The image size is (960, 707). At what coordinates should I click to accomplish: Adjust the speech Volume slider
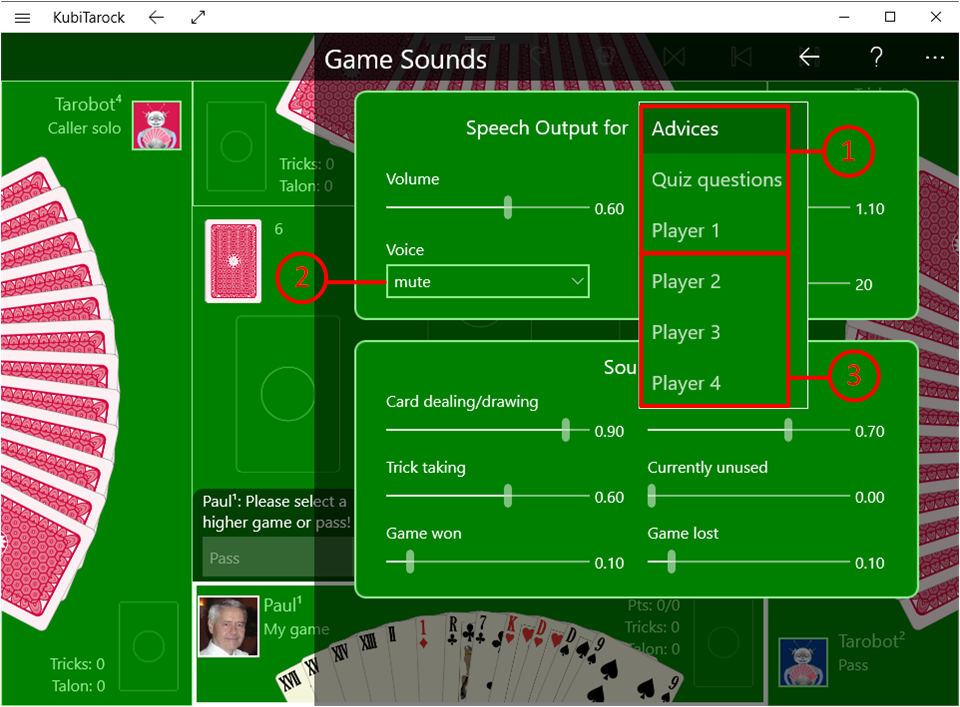[x=508, y=208]
